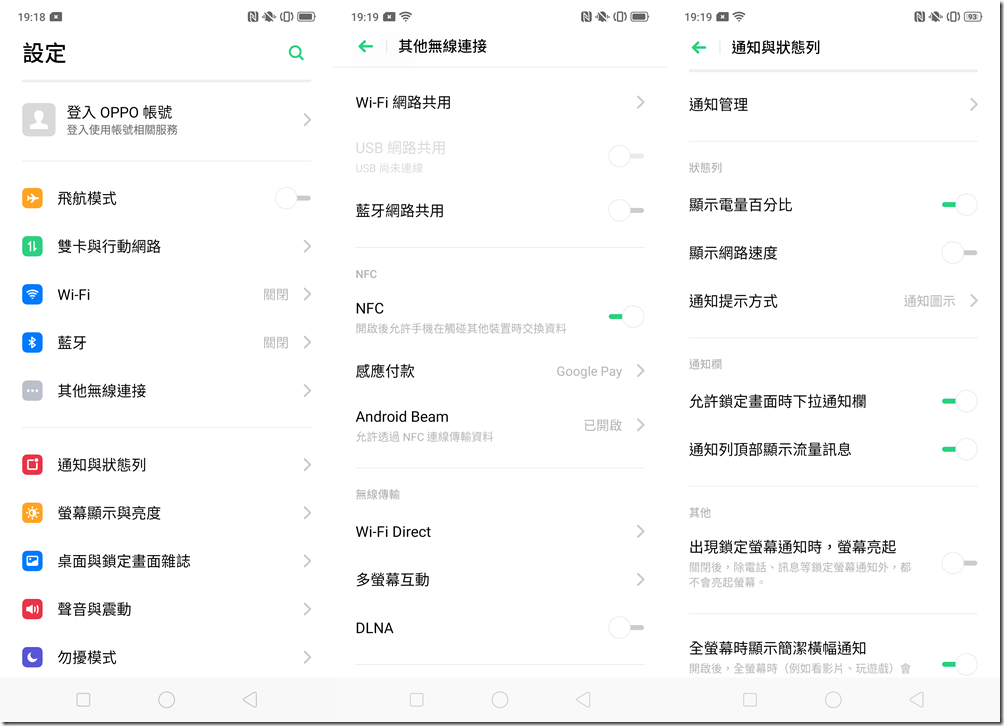Screen dimensions: 1004x726
Task: Open 聲音與震動 settings entry
Action: (x=166, y=609)
